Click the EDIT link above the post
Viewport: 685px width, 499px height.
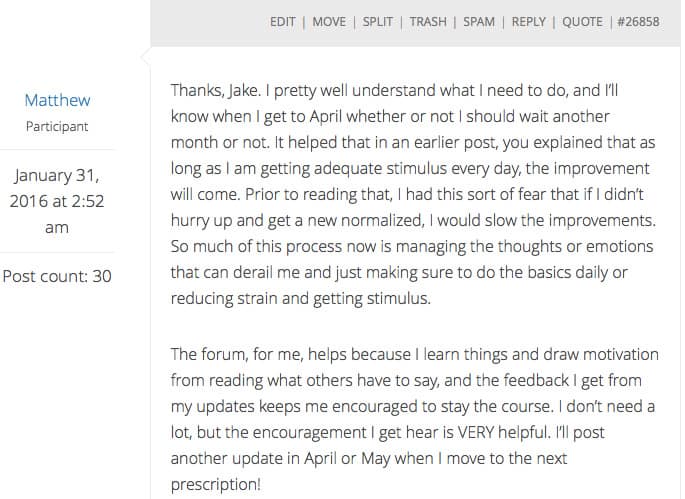tap(282, 22)
